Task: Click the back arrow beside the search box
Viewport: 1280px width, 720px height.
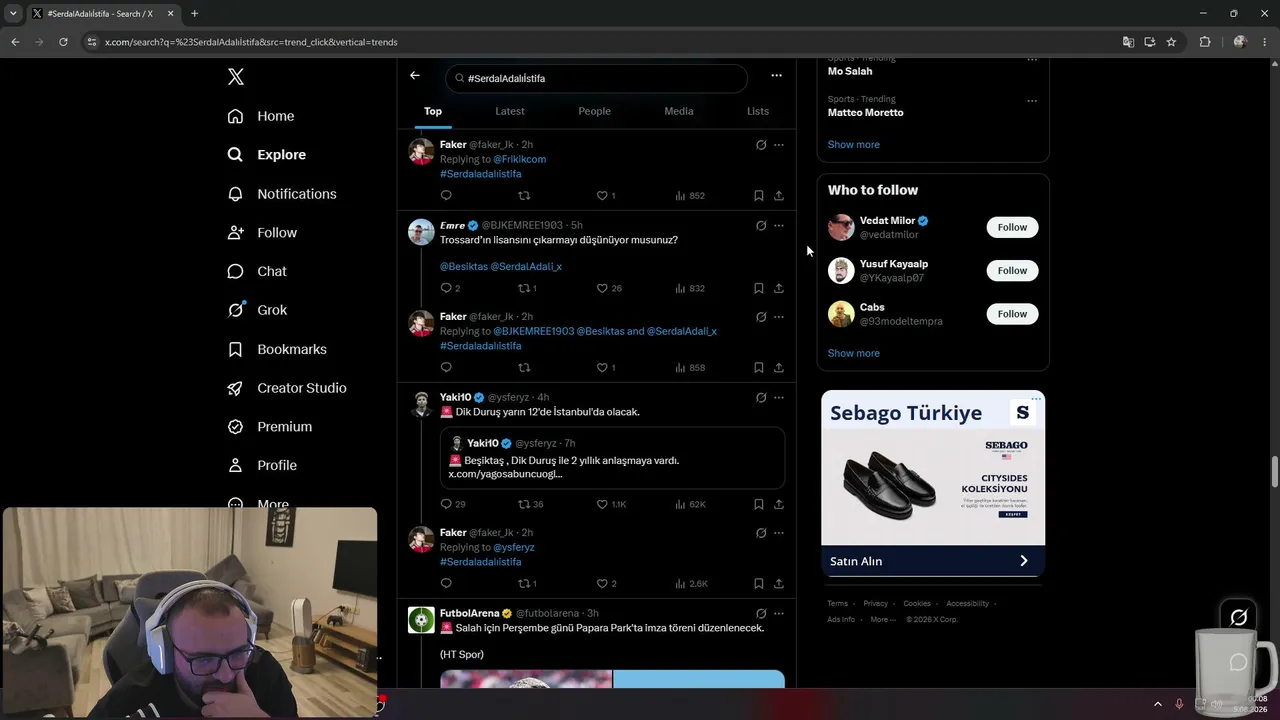Action: (415, 75)
